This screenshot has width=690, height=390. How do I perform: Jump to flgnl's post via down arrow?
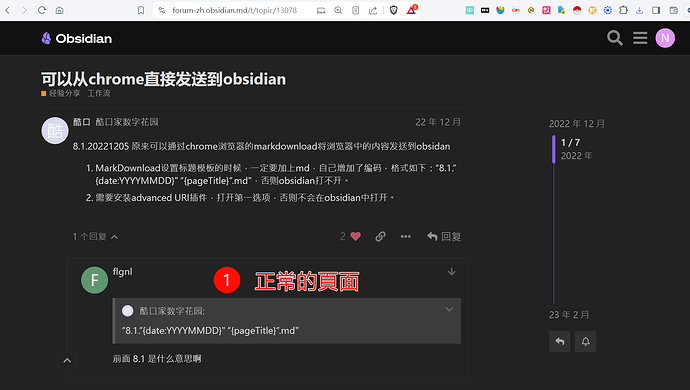[x=451, y=272]
